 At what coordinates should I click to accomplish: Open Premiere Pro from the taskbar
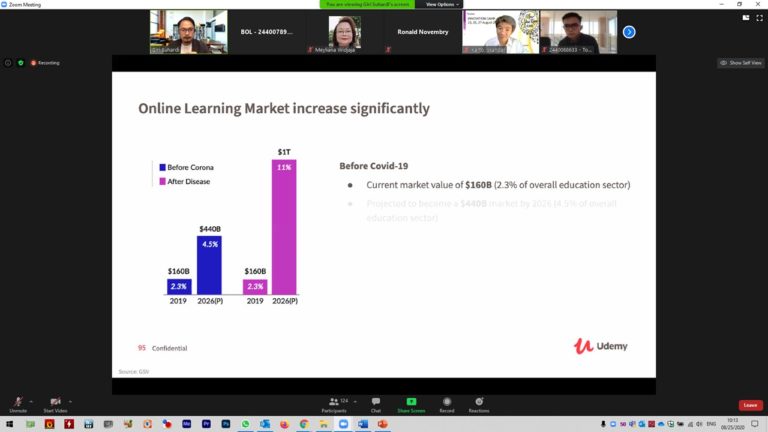(206, 424)
